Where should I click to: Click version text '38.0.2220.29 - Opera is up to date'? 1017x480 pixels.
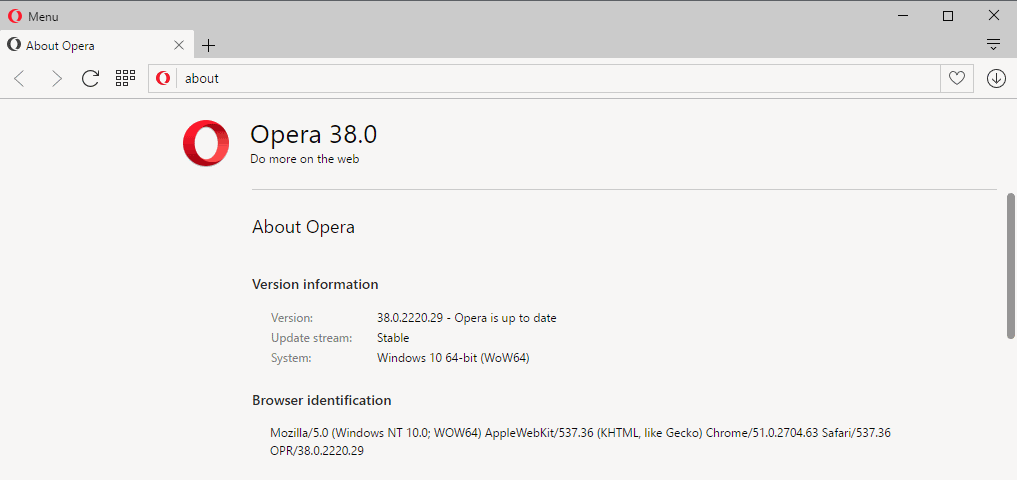(x=466, y=318)
